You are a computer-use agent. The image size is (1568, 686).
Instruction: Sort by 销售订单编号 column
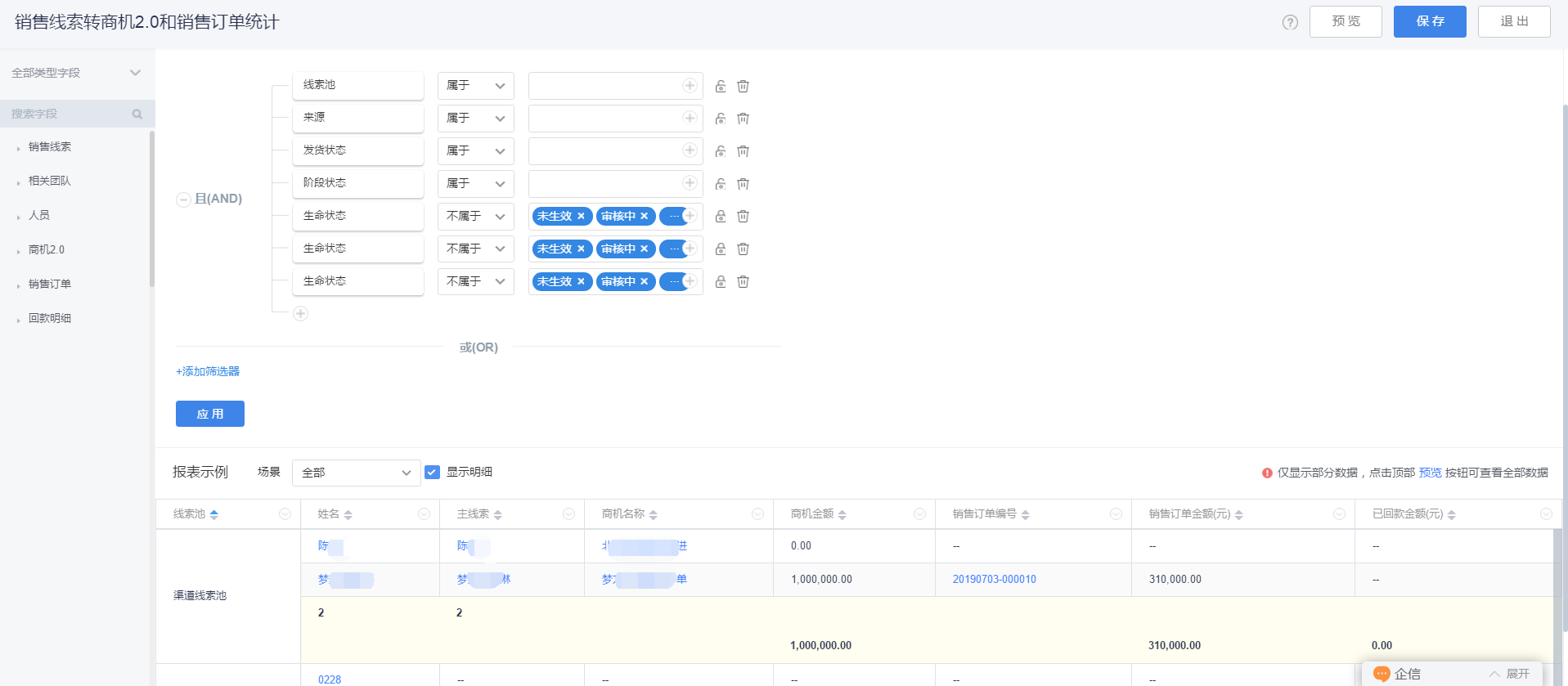click(x=1026, y=514)
